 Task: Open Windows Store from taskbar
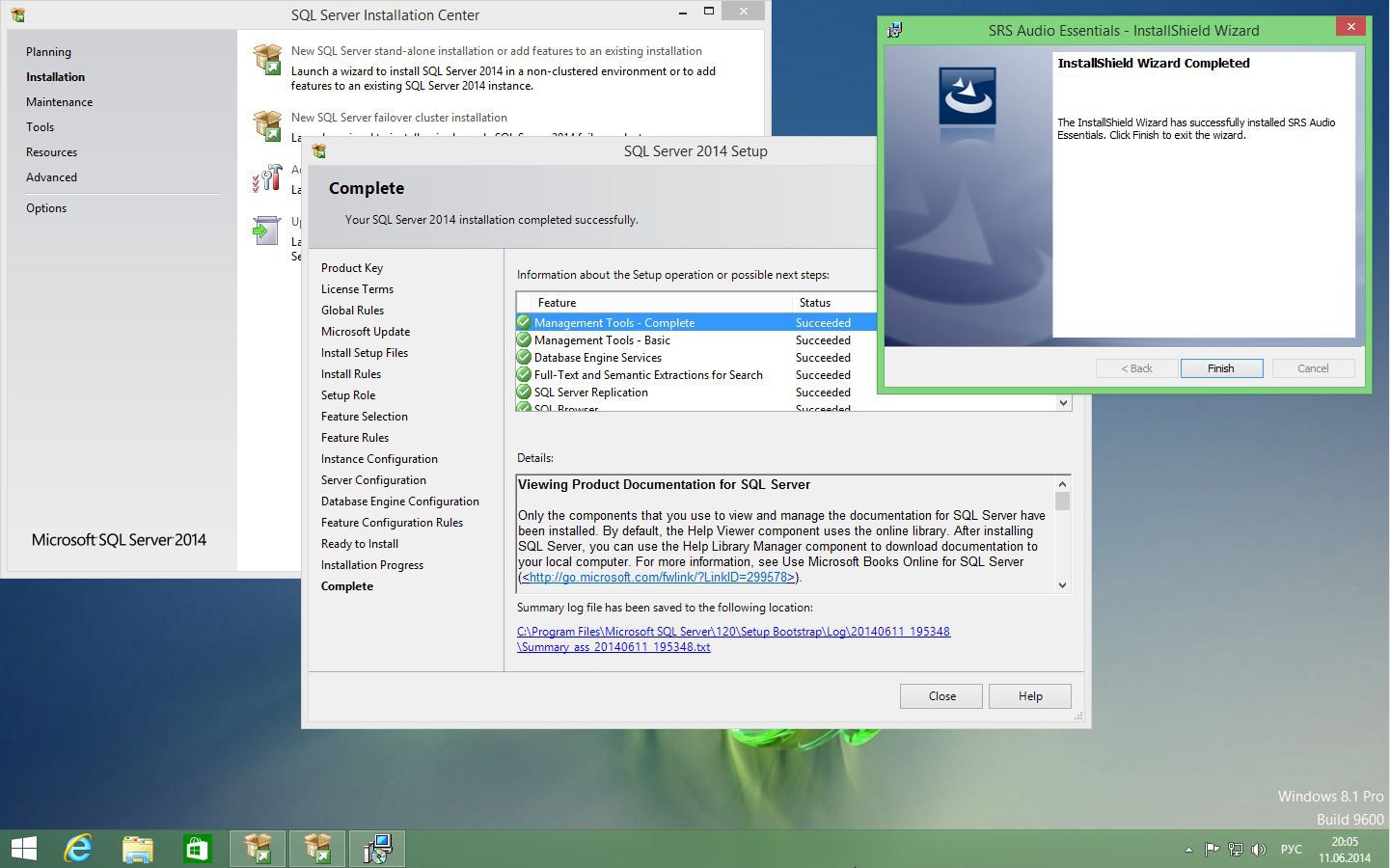coord(197,849)
